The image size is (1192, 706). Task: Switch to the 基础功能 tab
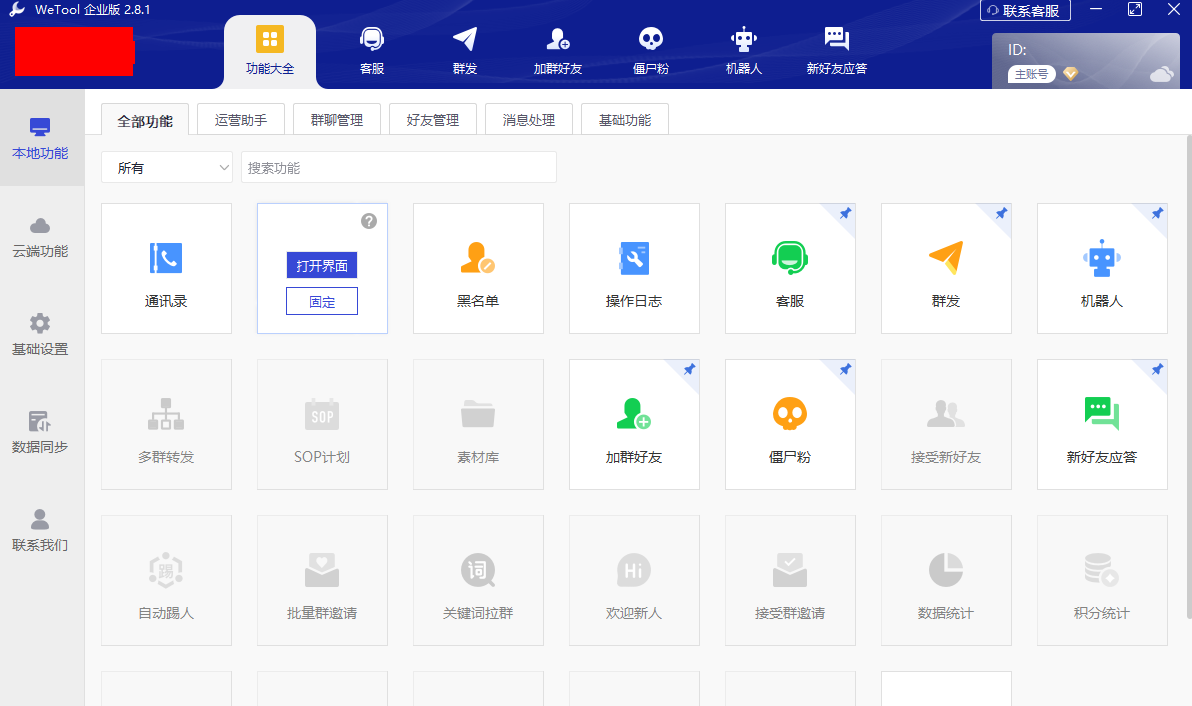pyautogui.click(x=625, y=119)
